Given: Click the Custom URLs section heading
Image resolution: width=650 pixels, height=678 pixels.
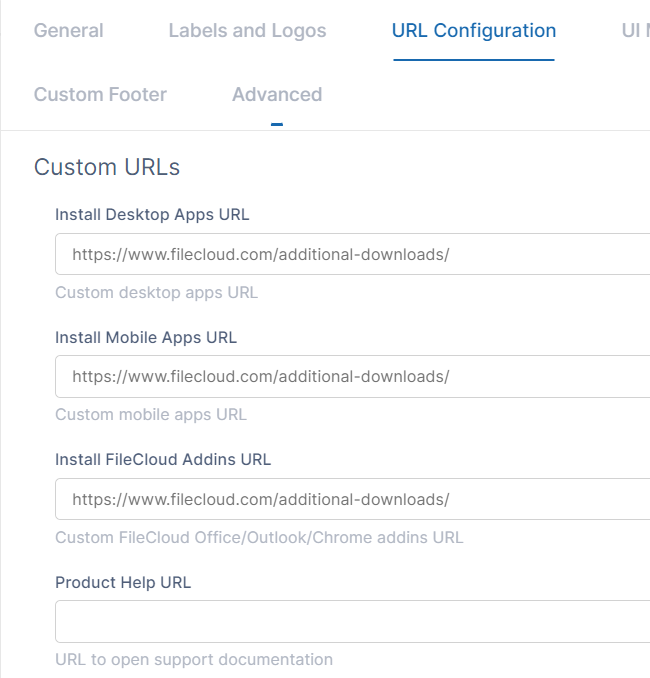Looking at the screenshot, I should (x=107, y=167).
